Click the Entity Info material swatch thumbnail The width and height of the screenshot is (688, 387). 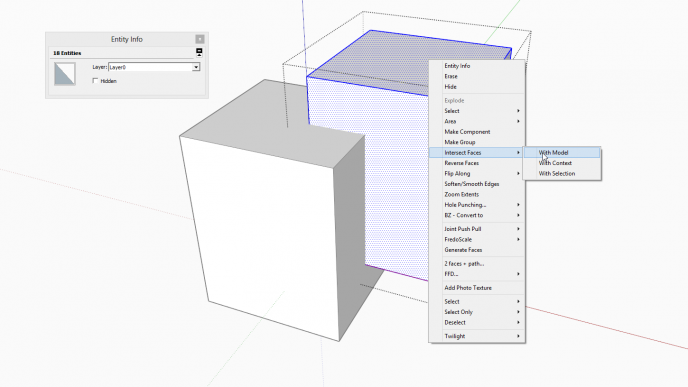click(64, 74)
